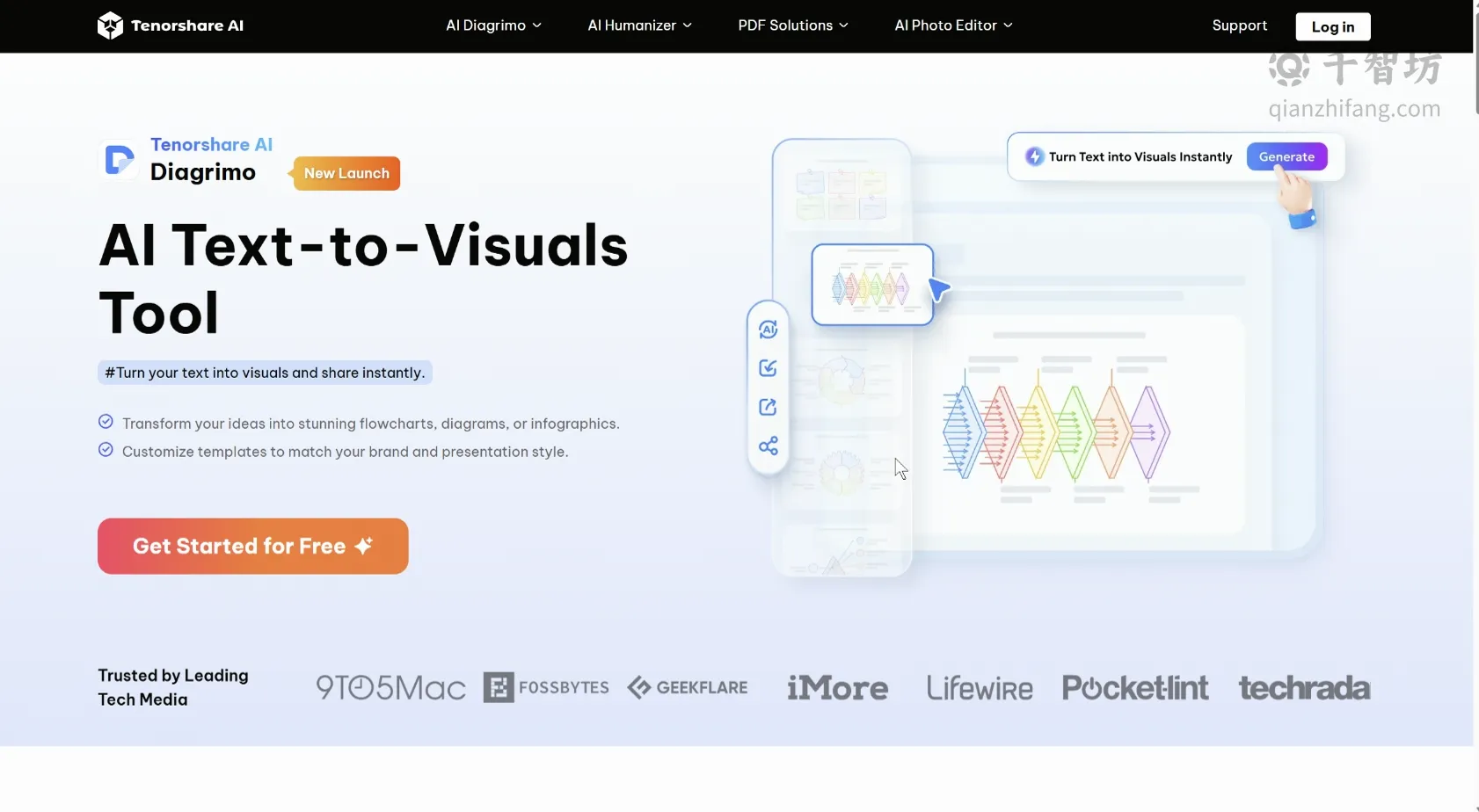This screenshot has height=812, width=1479.
Task: Click the Lifewire logo
Action: [980, 687]
